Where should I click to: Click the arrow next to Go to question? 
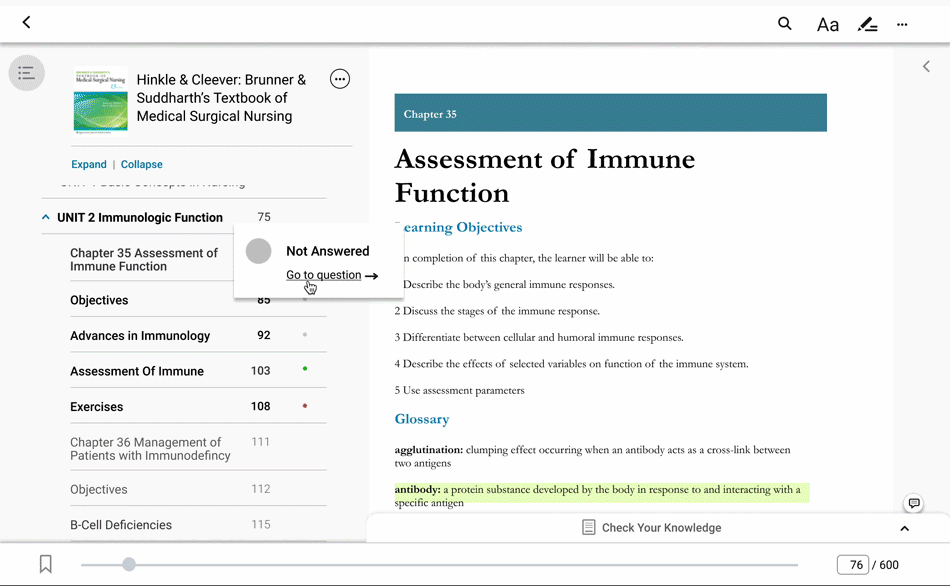(372, 276)
